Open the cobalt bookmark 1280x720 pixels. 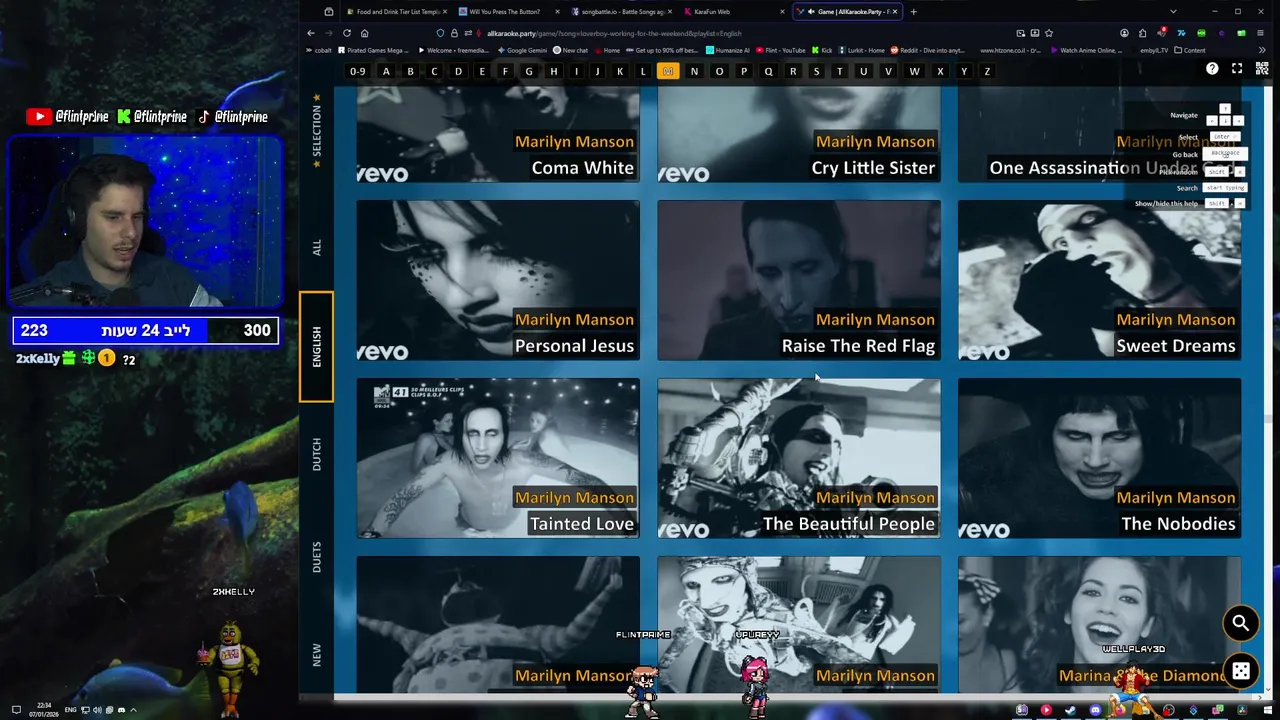tap(319, 50)
